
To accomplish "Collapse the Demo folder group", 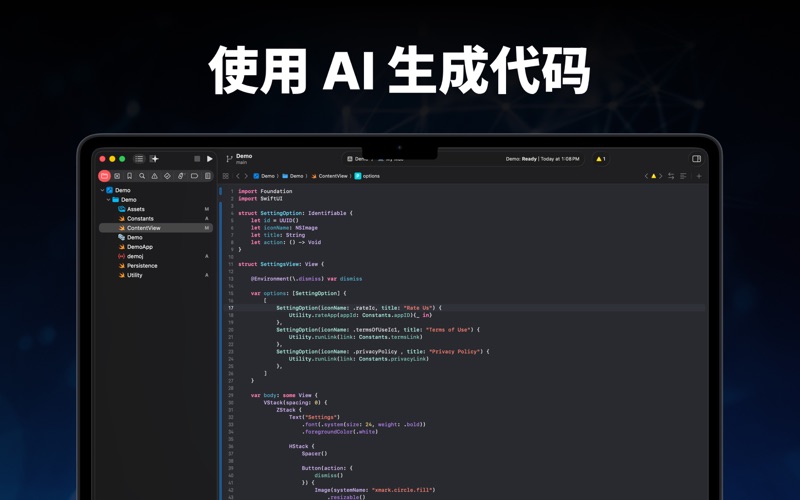I will [109, 199].
